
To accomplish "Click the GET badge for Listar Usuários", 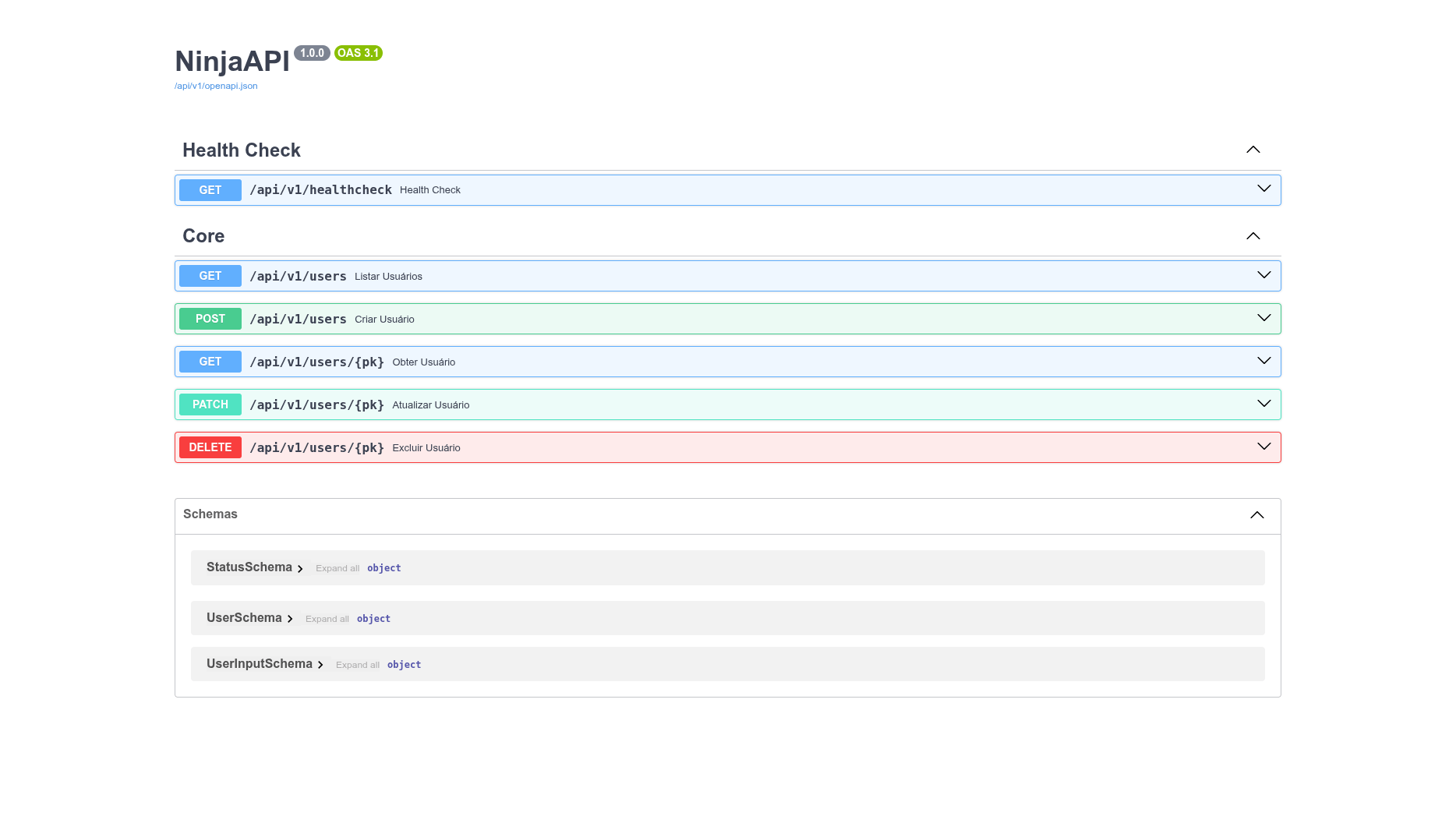I will click(x=210, y=276).
